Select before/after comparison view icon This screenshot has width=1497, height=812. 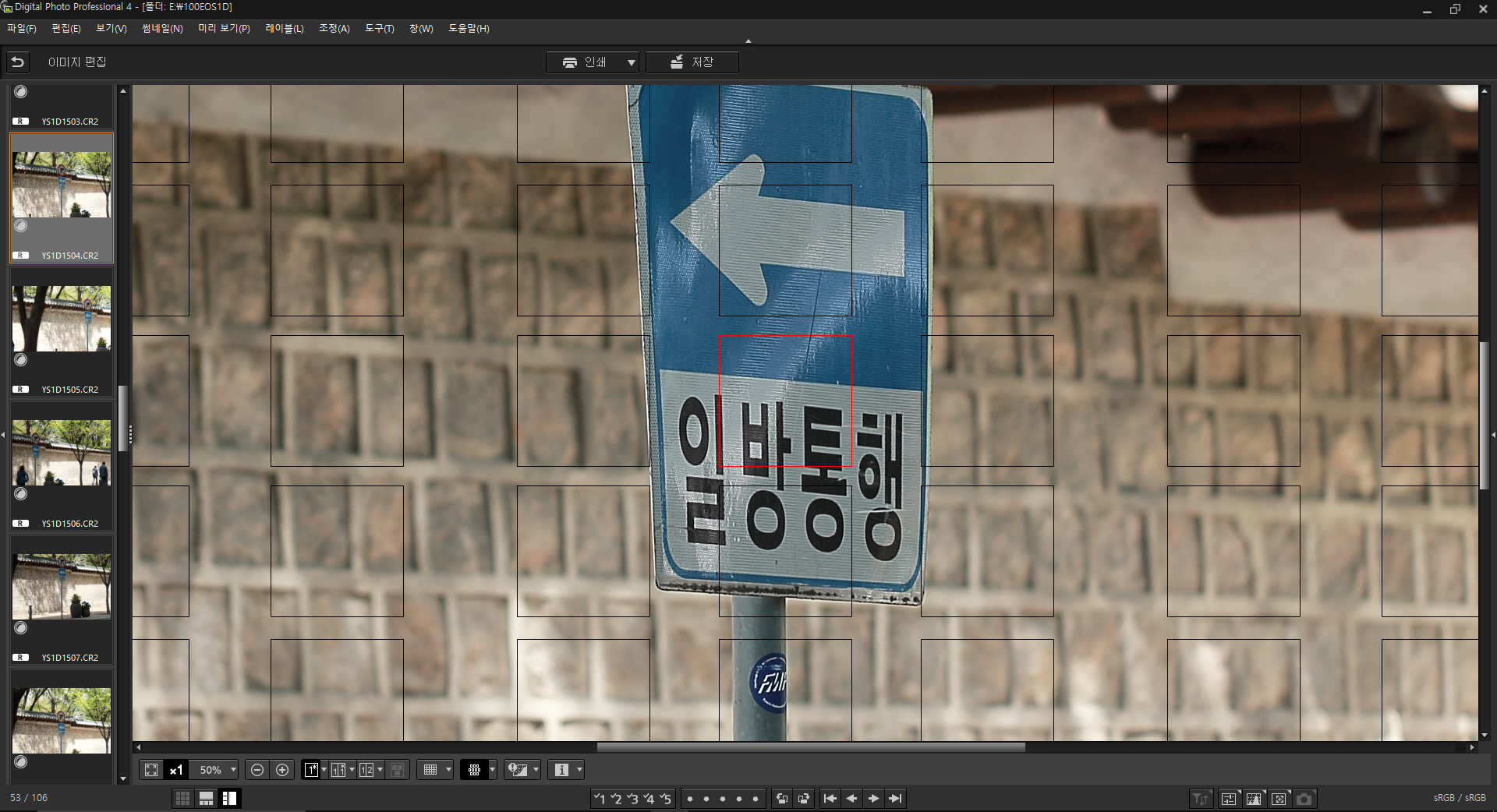338,770
